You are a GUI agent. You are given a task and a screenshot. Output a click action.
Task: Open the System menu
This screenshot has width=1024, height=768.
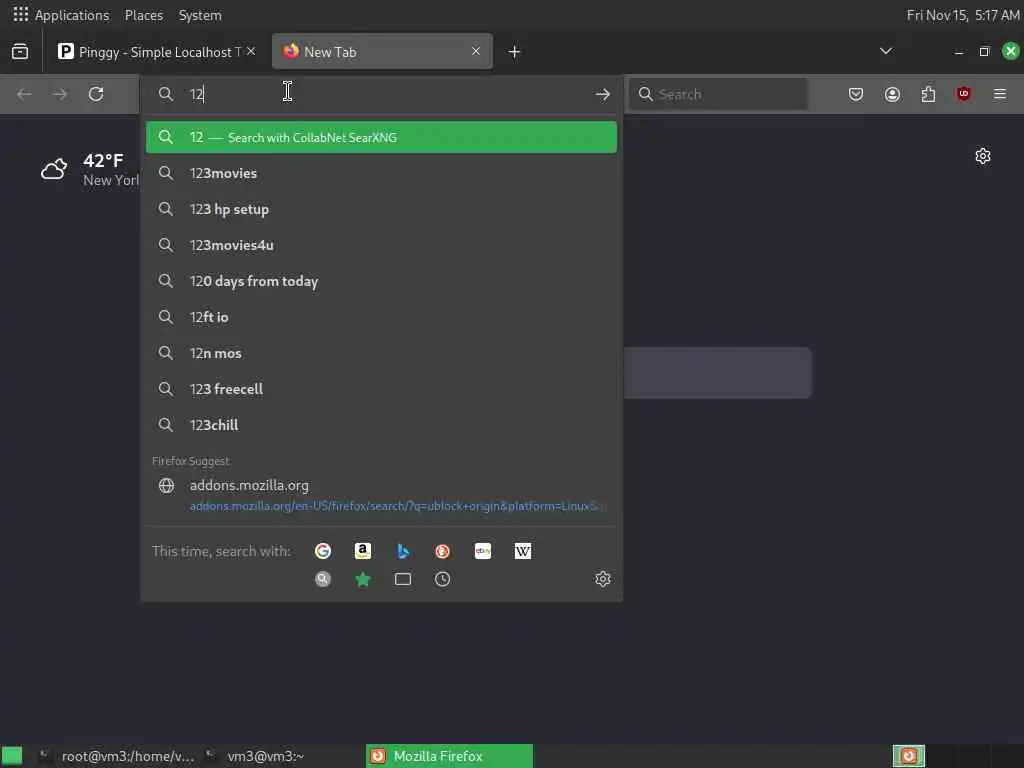tap(200, 15)
